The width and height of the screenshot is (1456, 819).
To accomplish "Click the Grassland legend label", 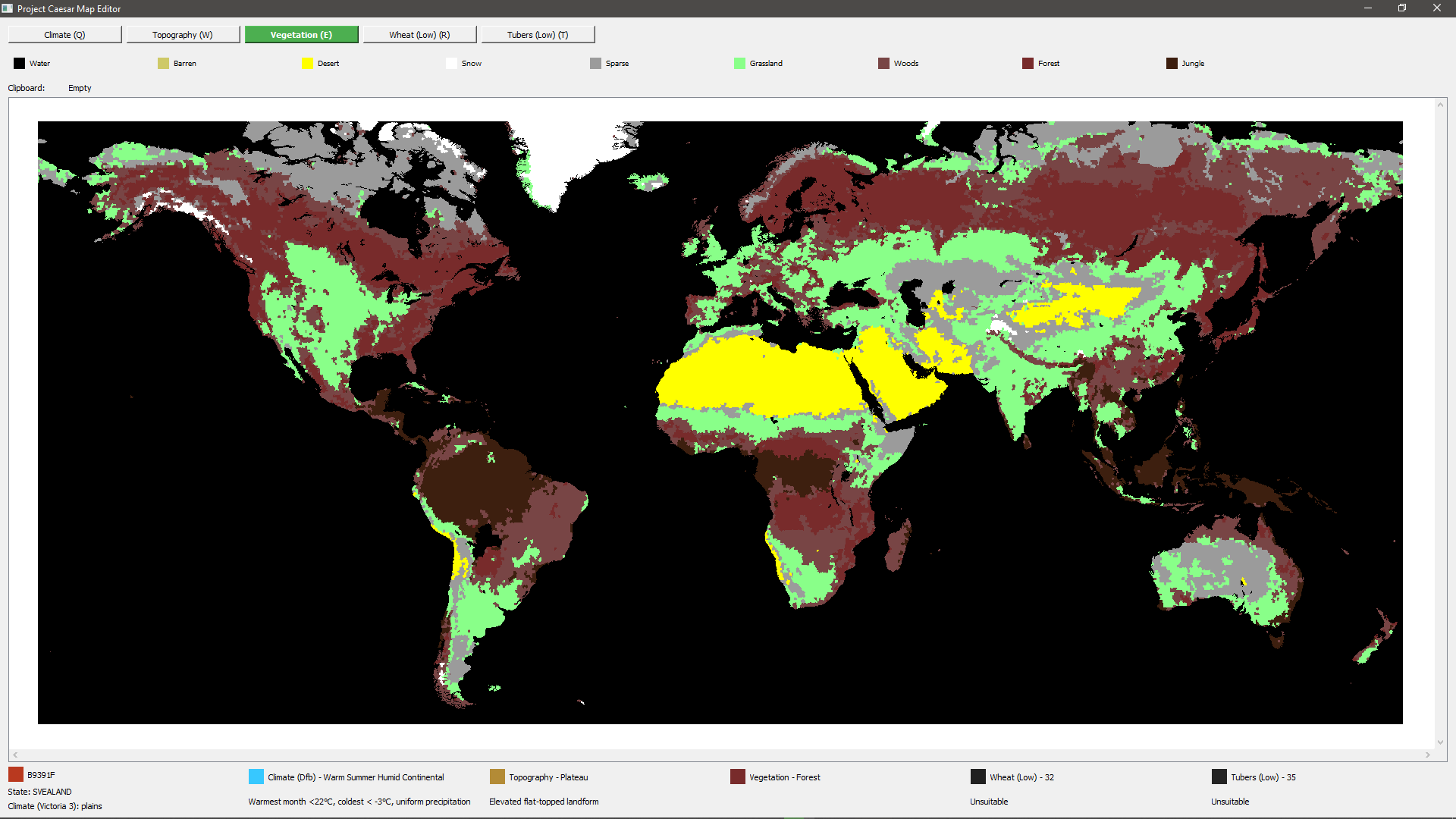I will click(766, 64).
